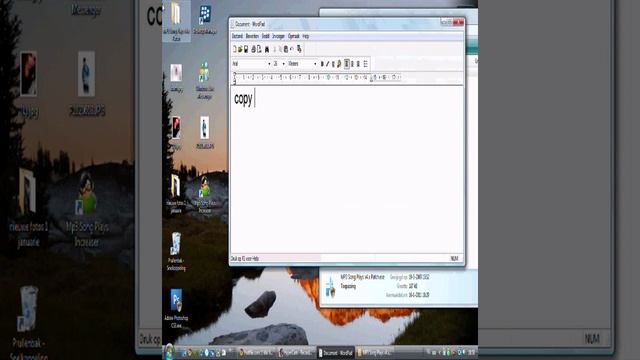The width and height of the screenshot is (640, 360).
Task: Click the WordPad ruler bar
Action: click(318, 77)
